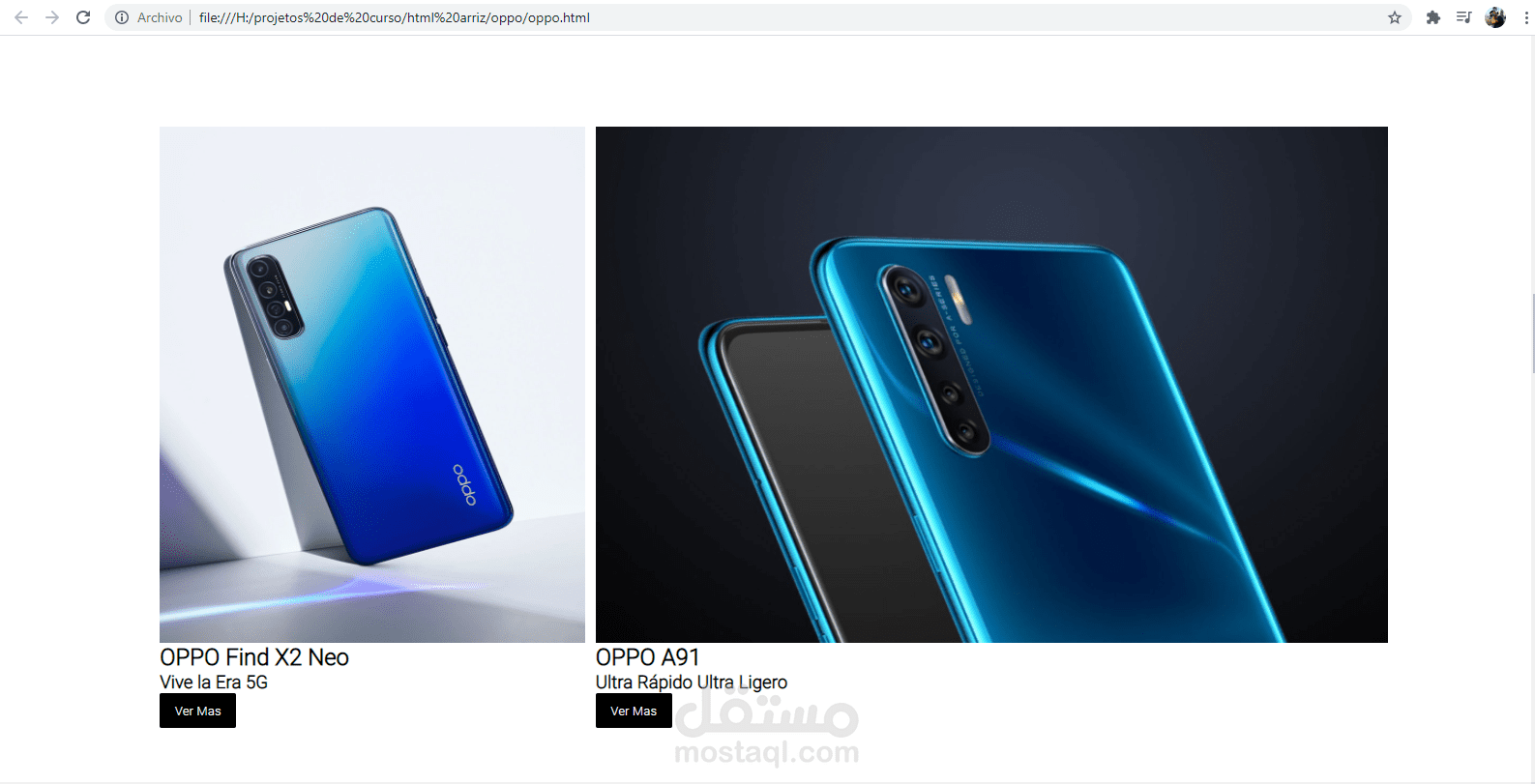1535x784 pixels.
Task: Select the OPPO Find X2 Neo phone image
Action: [x=372, y=385]
